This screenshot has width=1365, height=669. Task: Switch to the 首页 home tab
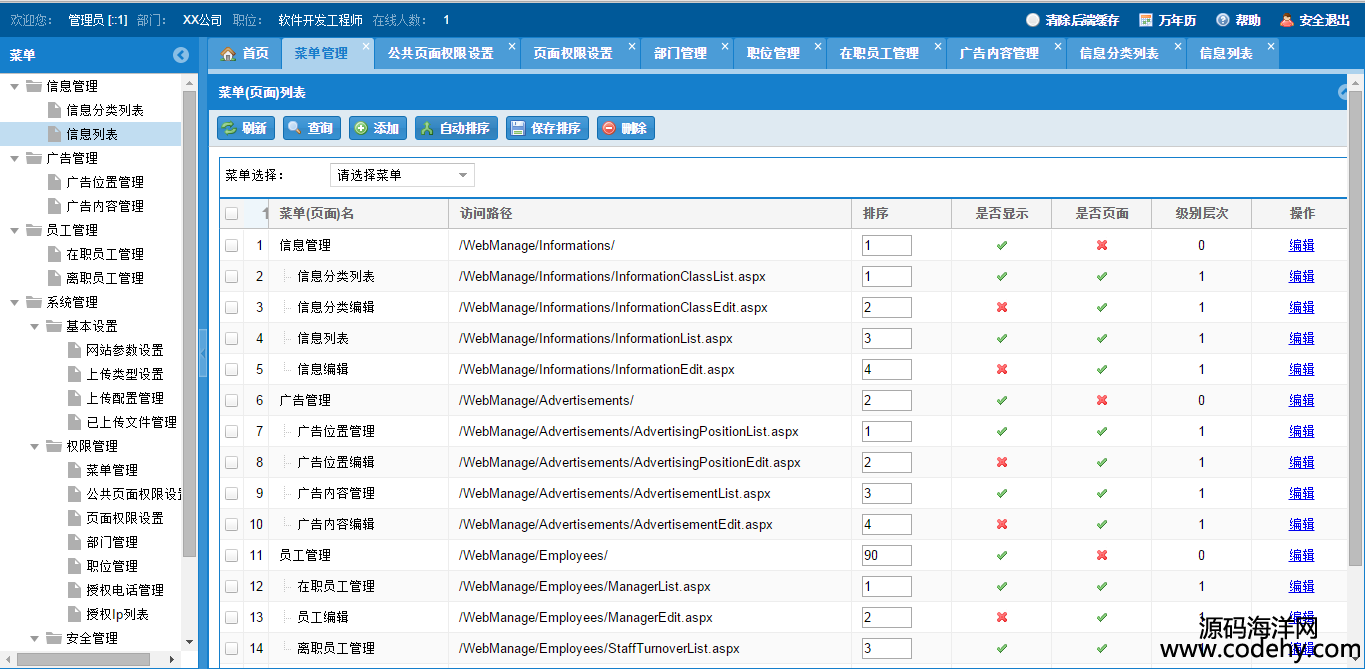click(245, 53)
